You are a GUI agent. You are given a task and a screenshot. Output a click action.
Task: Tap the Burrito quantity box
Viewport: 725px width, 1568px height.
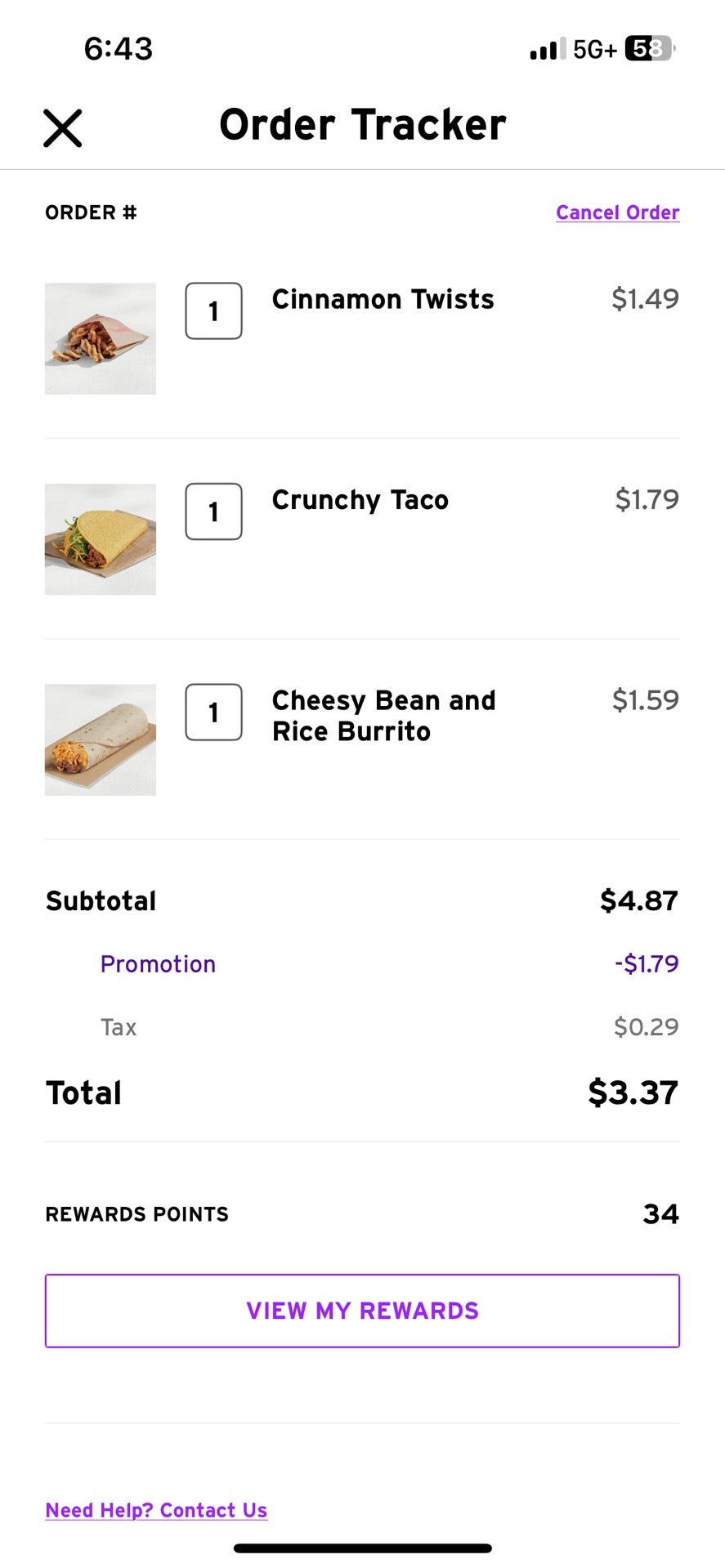[x=213, y=713]
